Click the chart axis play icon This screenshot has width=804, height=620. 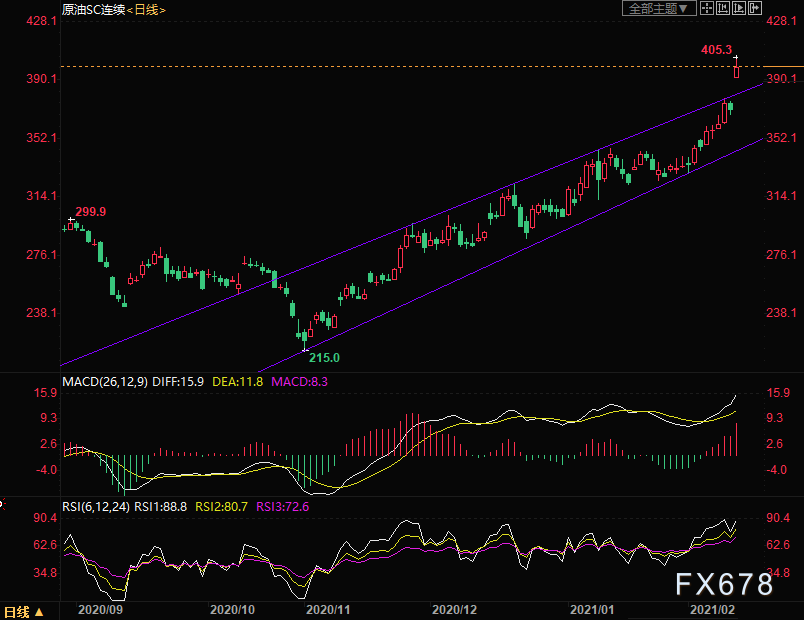click(x=739, y=8)
